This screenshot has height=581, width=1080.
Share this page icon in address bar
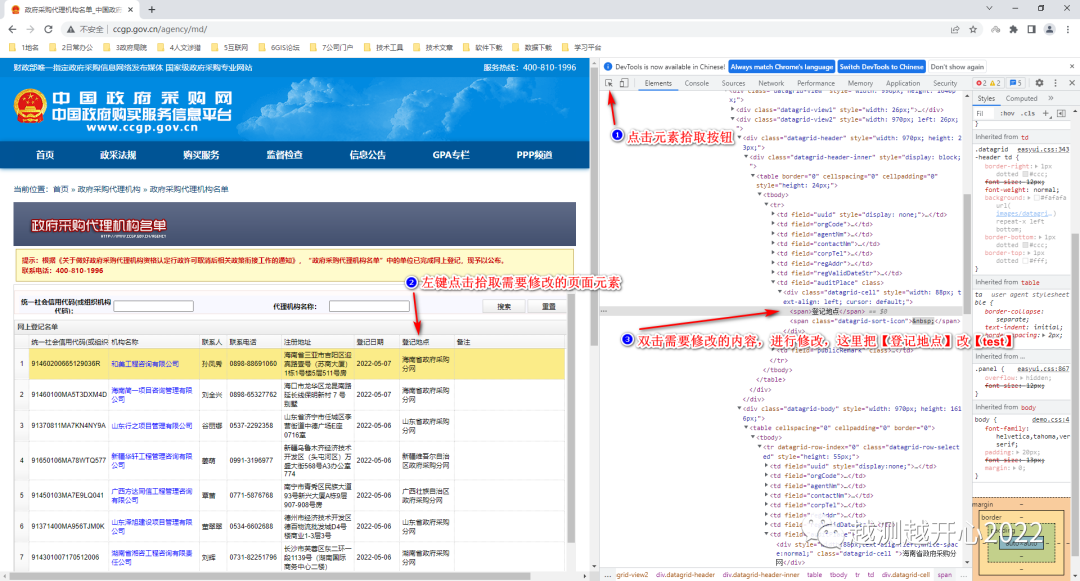955,29
